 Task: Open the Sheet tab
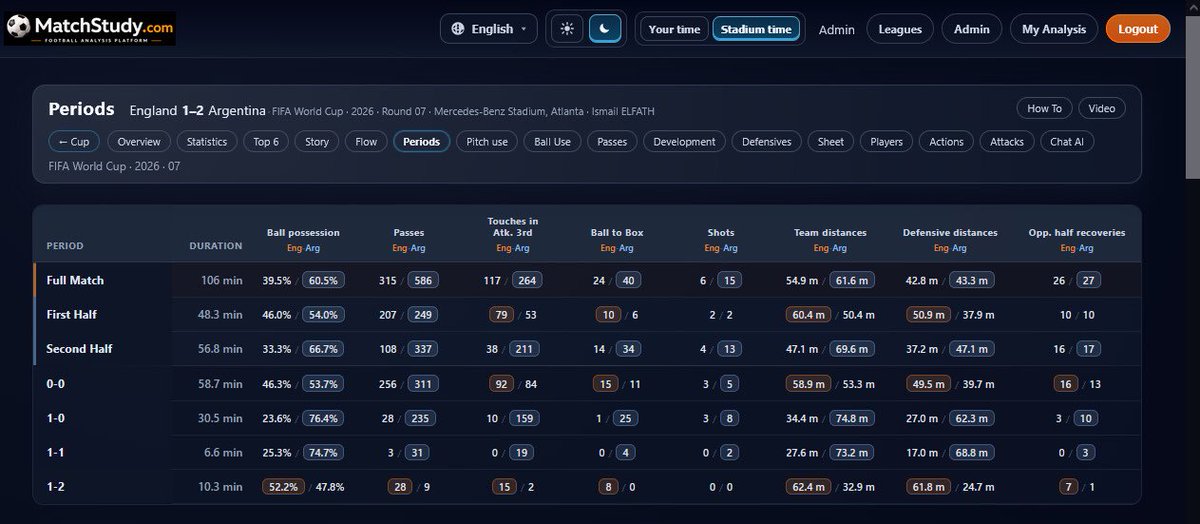click(831, 142)
